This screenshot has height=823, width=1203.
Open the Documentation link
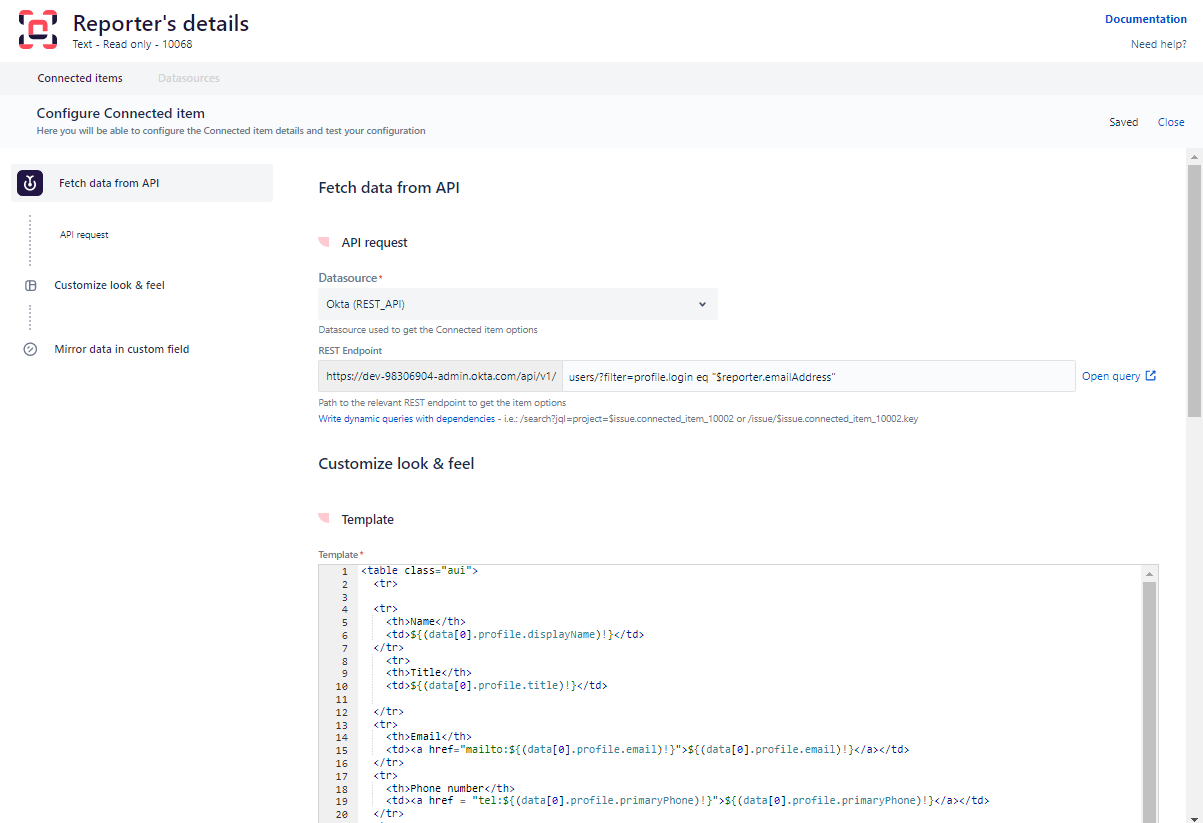(1145, 19)
